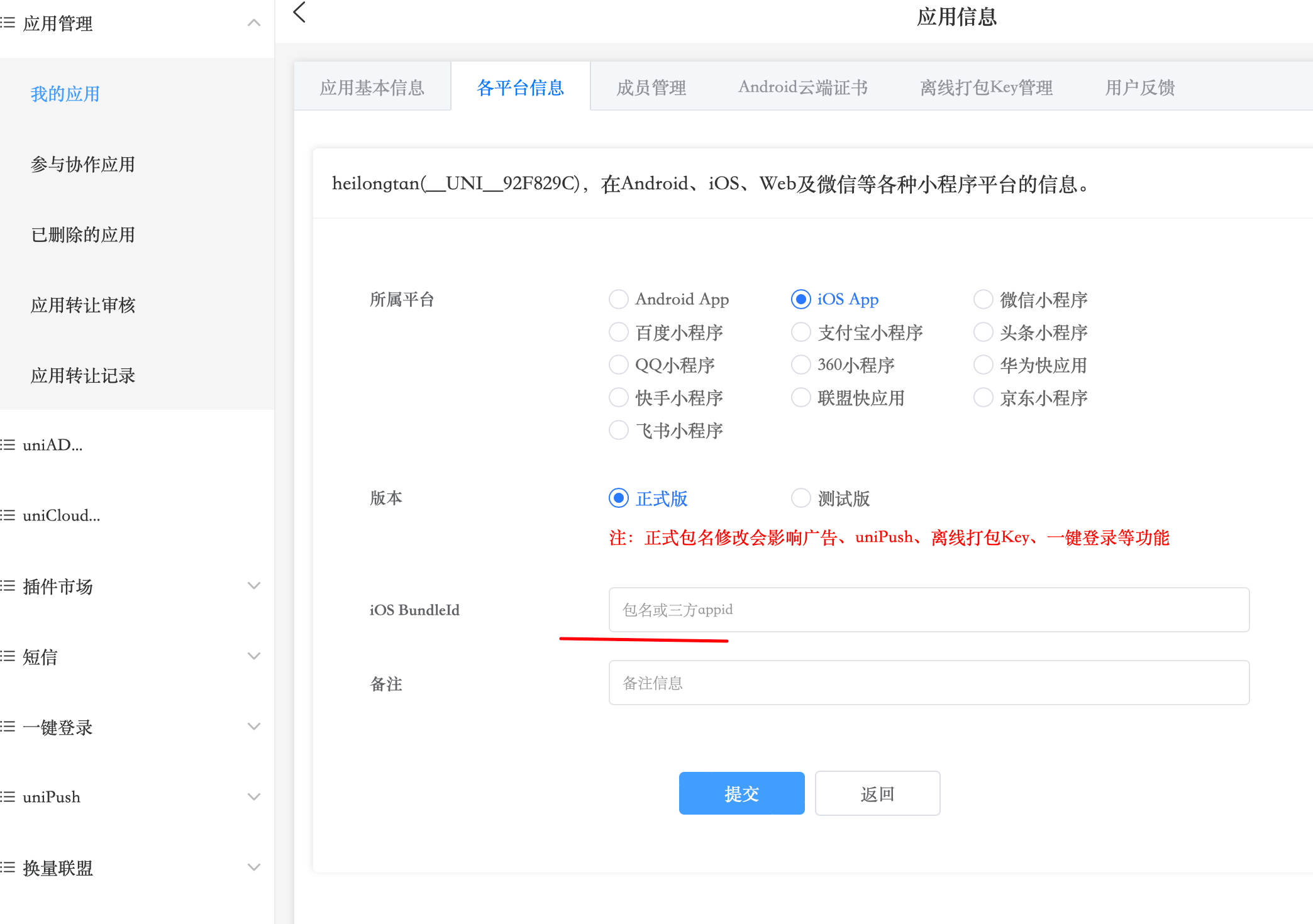Viewport: 1313px width, 924px height.
Task: Collapse 应用管理 section chevron
Action: click(x=254, y=23)
